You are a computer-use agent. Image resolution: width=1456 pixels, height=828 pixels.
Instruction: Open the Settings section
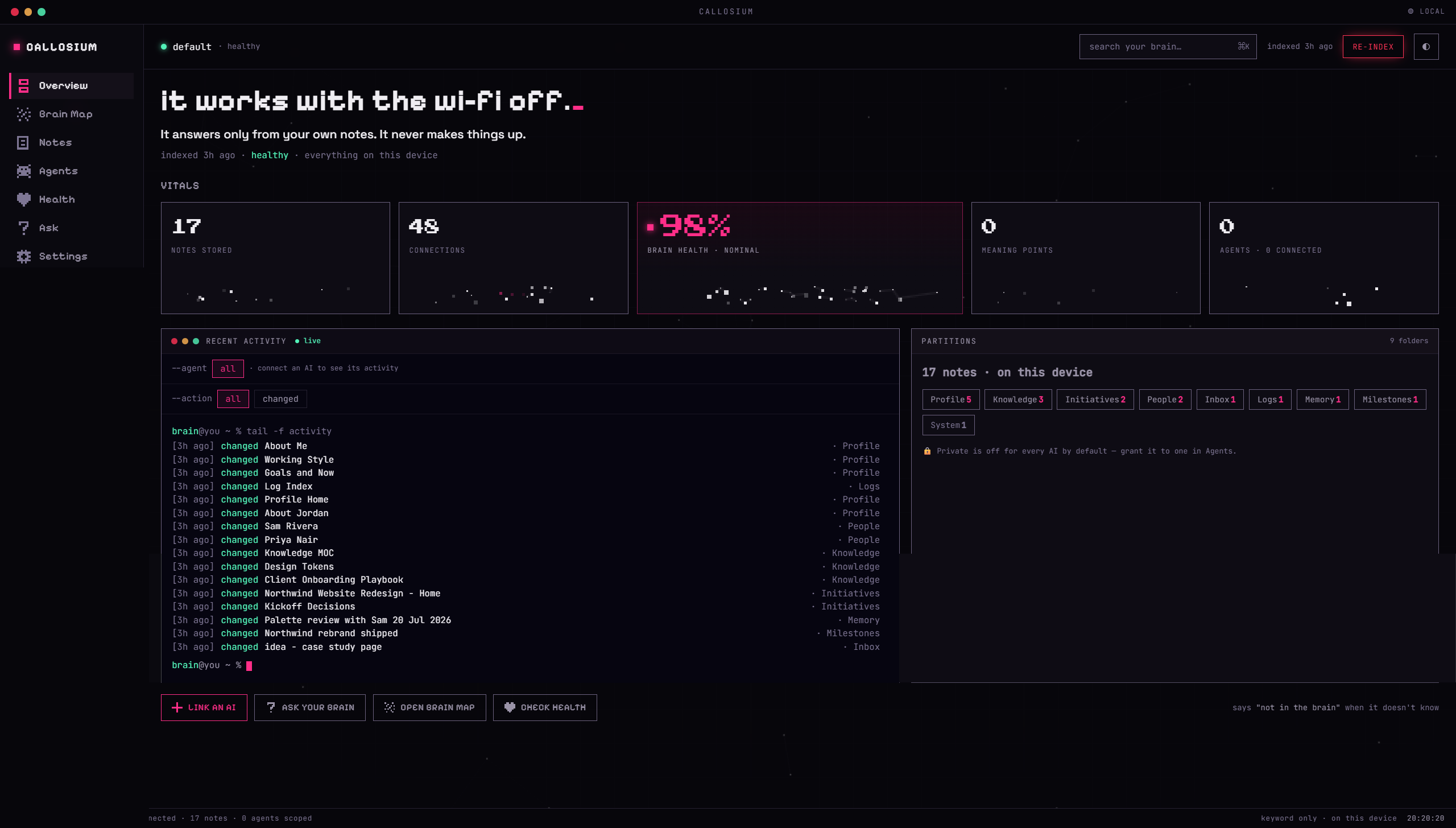tap(72, 257)
